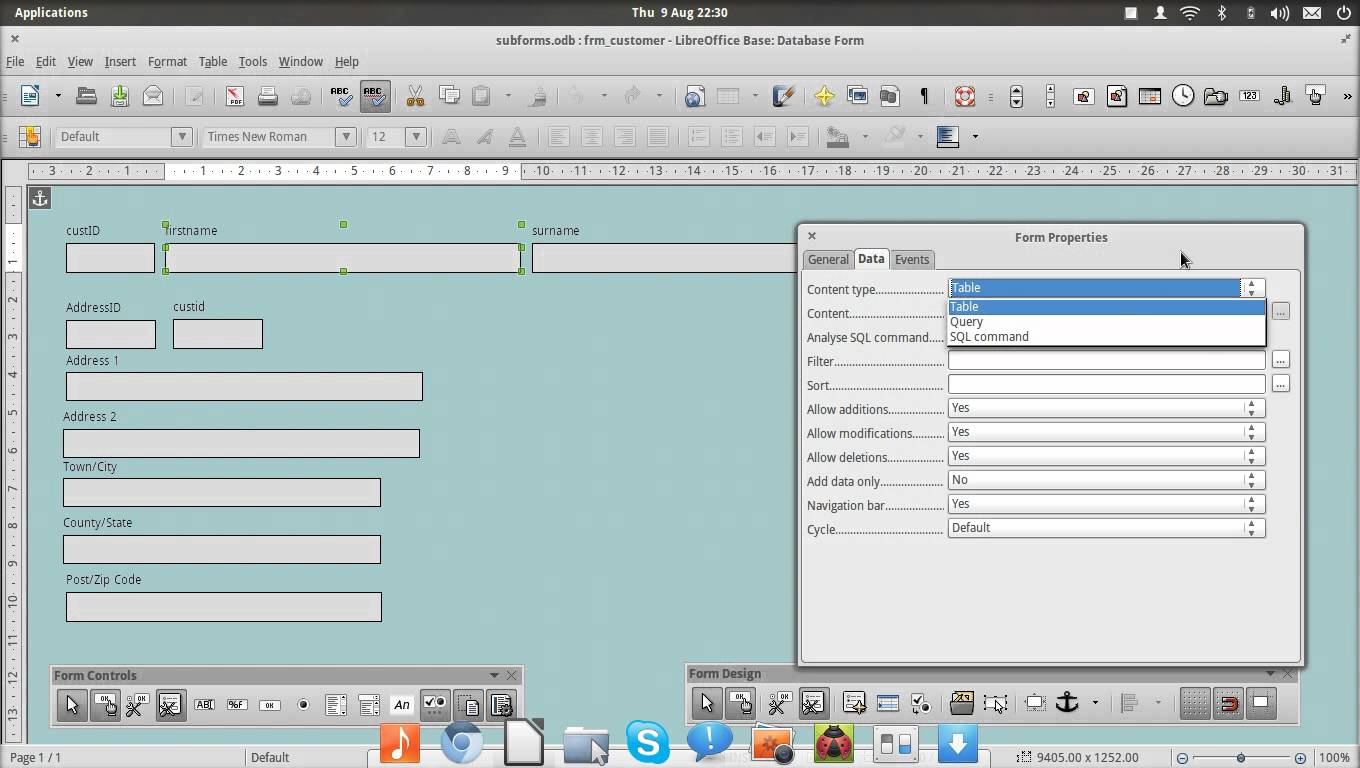Click the ellipsis button beside Sort
Viewport: 1360px width, 768px height.
pyautogui.click(x=1281, y=384)
